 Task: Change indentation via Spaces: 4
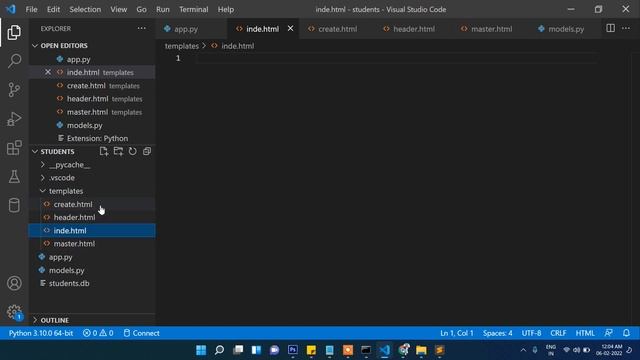coord(498,333)
